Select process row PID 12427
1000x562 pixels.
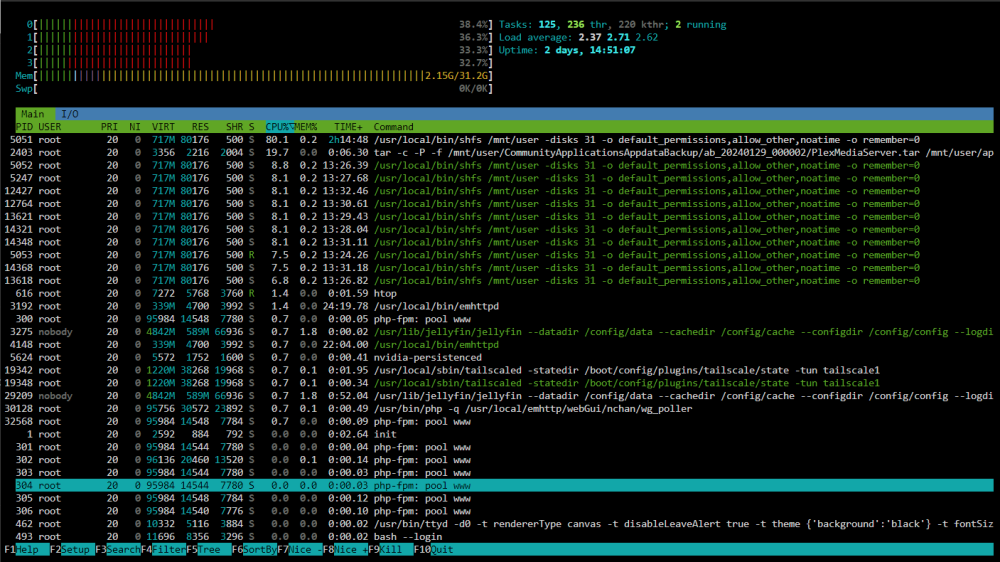[x=500, y=190]
